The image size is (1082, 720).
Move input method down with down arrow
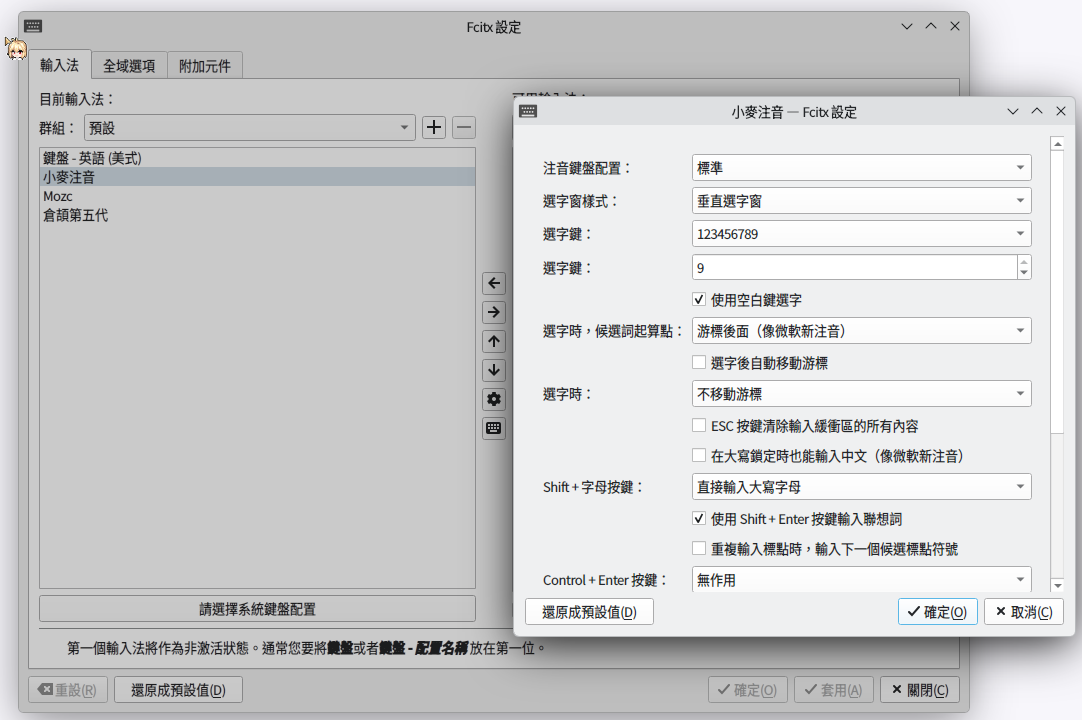(494, 370)
